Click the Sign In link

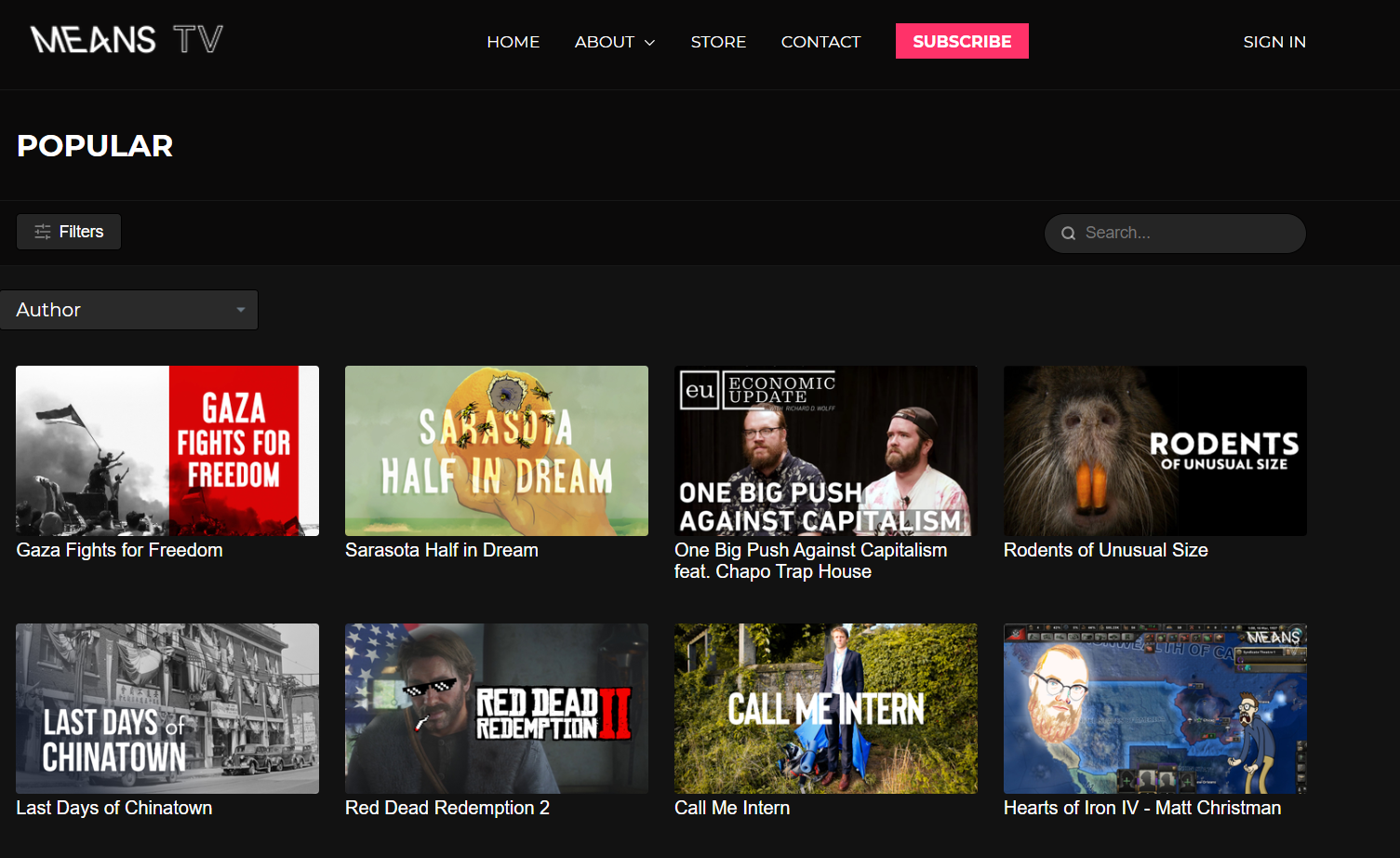click(1274, 42)
